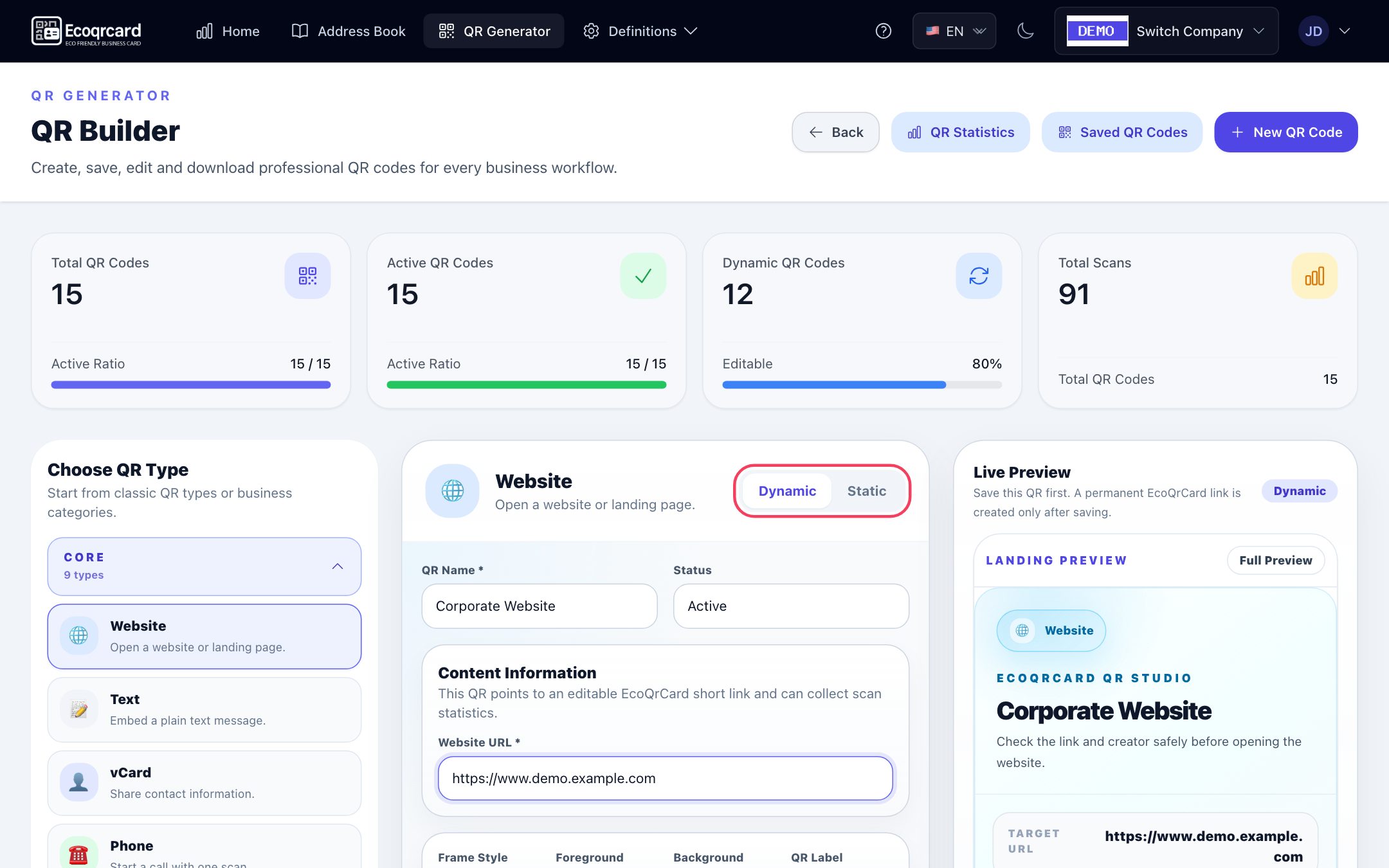The height and width of the screenshot is (868, 1389).
Task: Collapse the CORE types section
Action: tap(204, 566)
